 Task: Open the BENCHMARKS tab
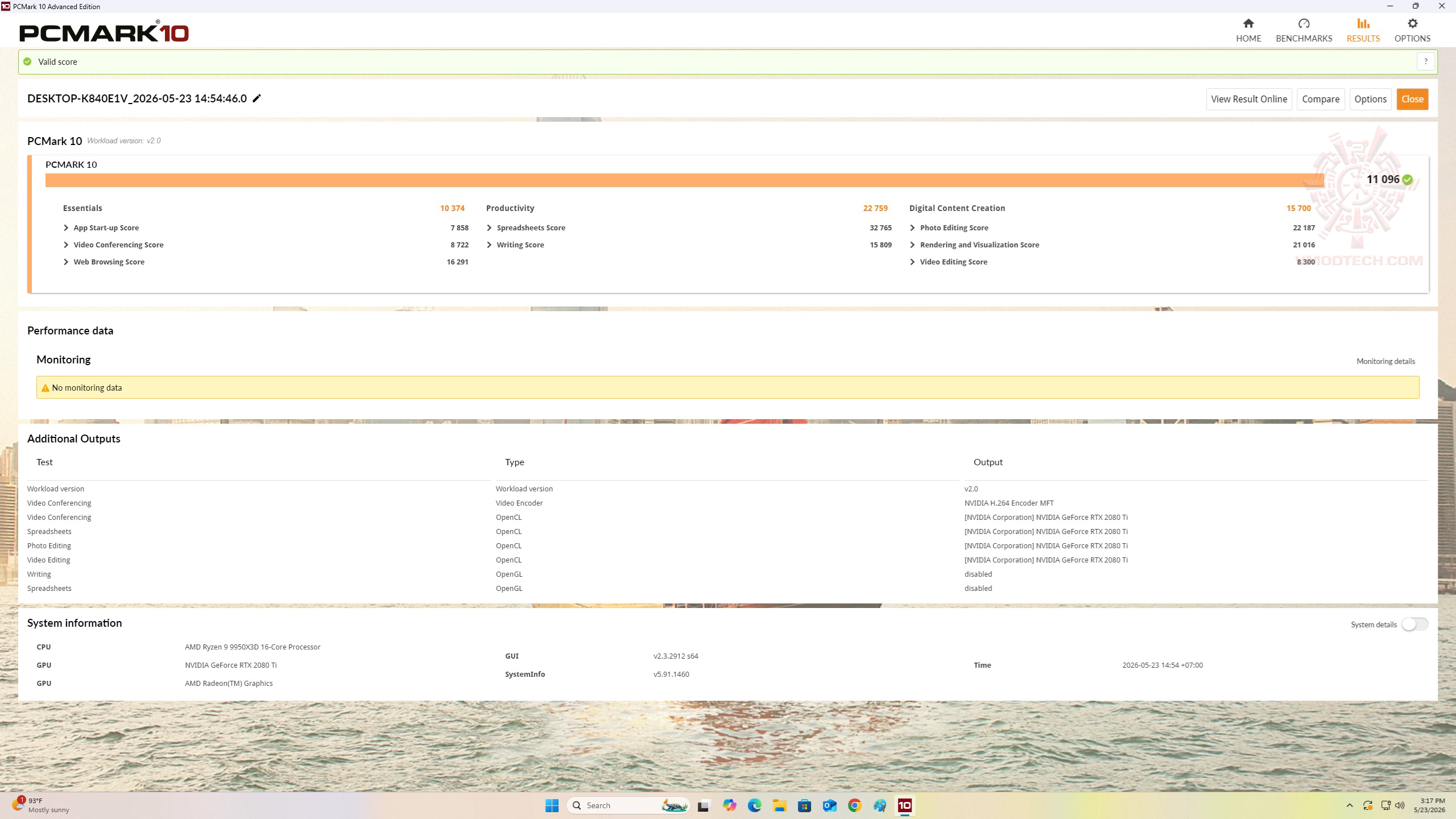1304,30
